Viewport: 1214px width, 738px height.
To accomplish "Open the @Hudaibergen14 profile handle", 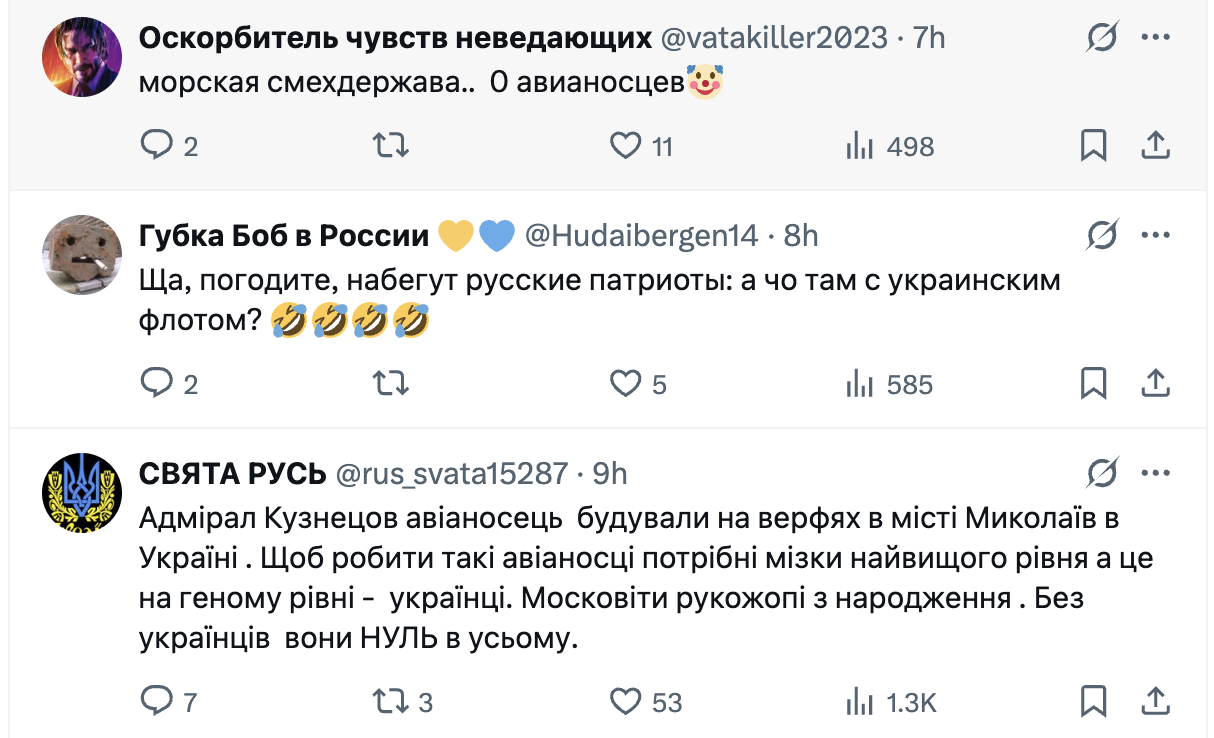I will (x=641, y=236).
